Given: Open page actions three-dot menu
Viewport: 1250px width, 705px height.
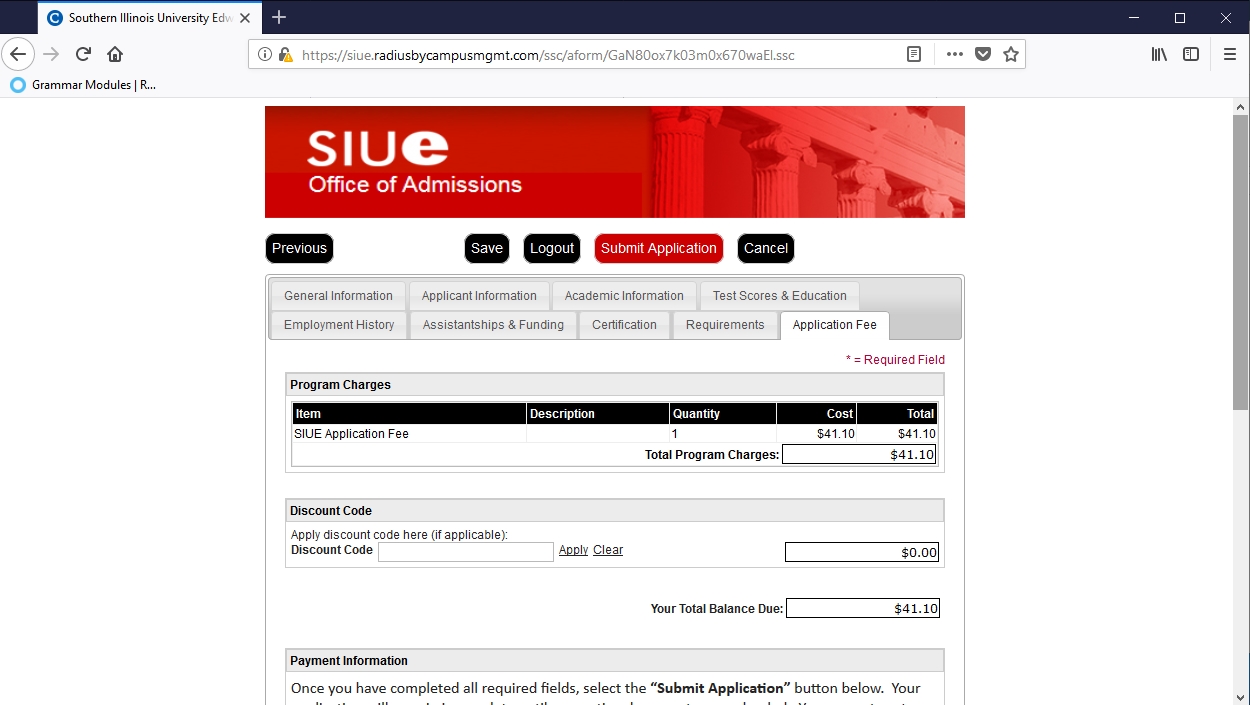Looking at the screenshot, I should [x=954, y=55].
